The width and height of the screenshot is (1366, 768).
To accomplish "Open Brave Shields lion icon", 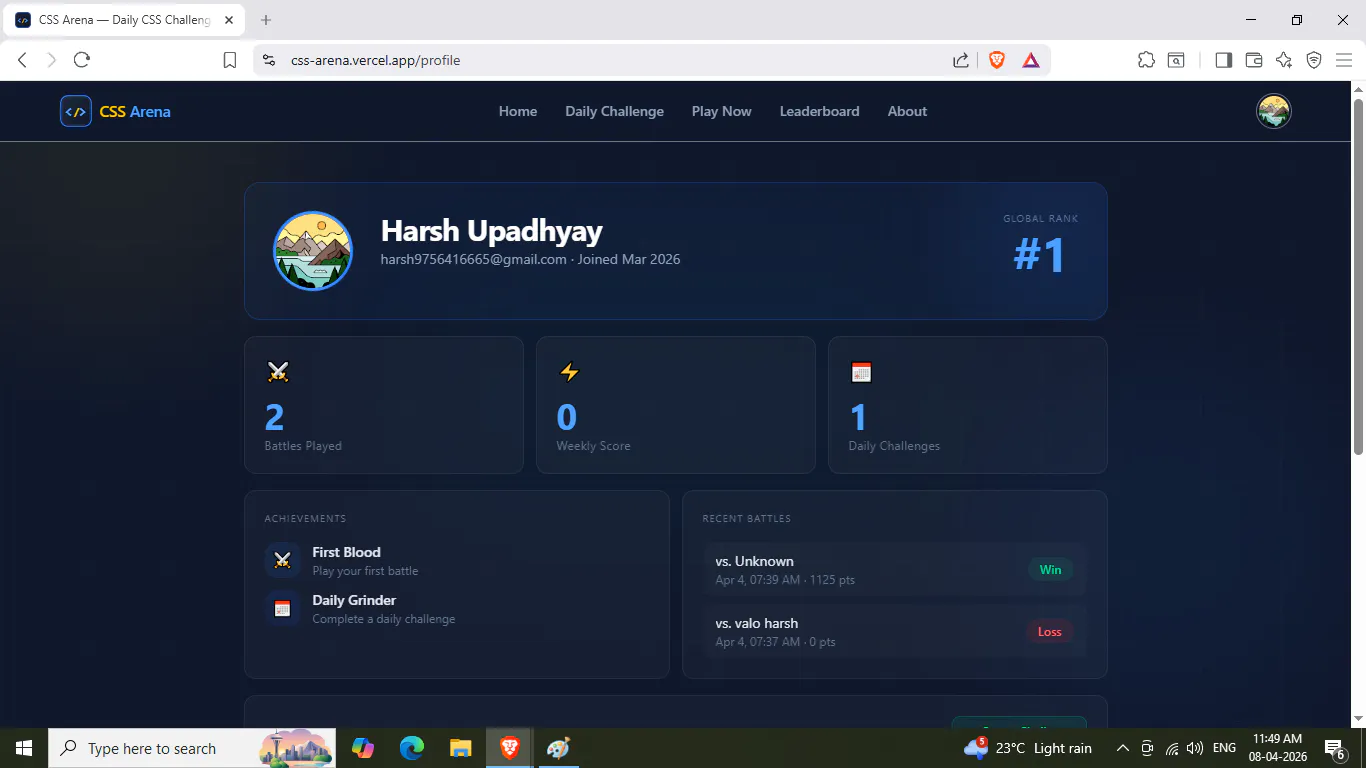I will coord(996,60).
